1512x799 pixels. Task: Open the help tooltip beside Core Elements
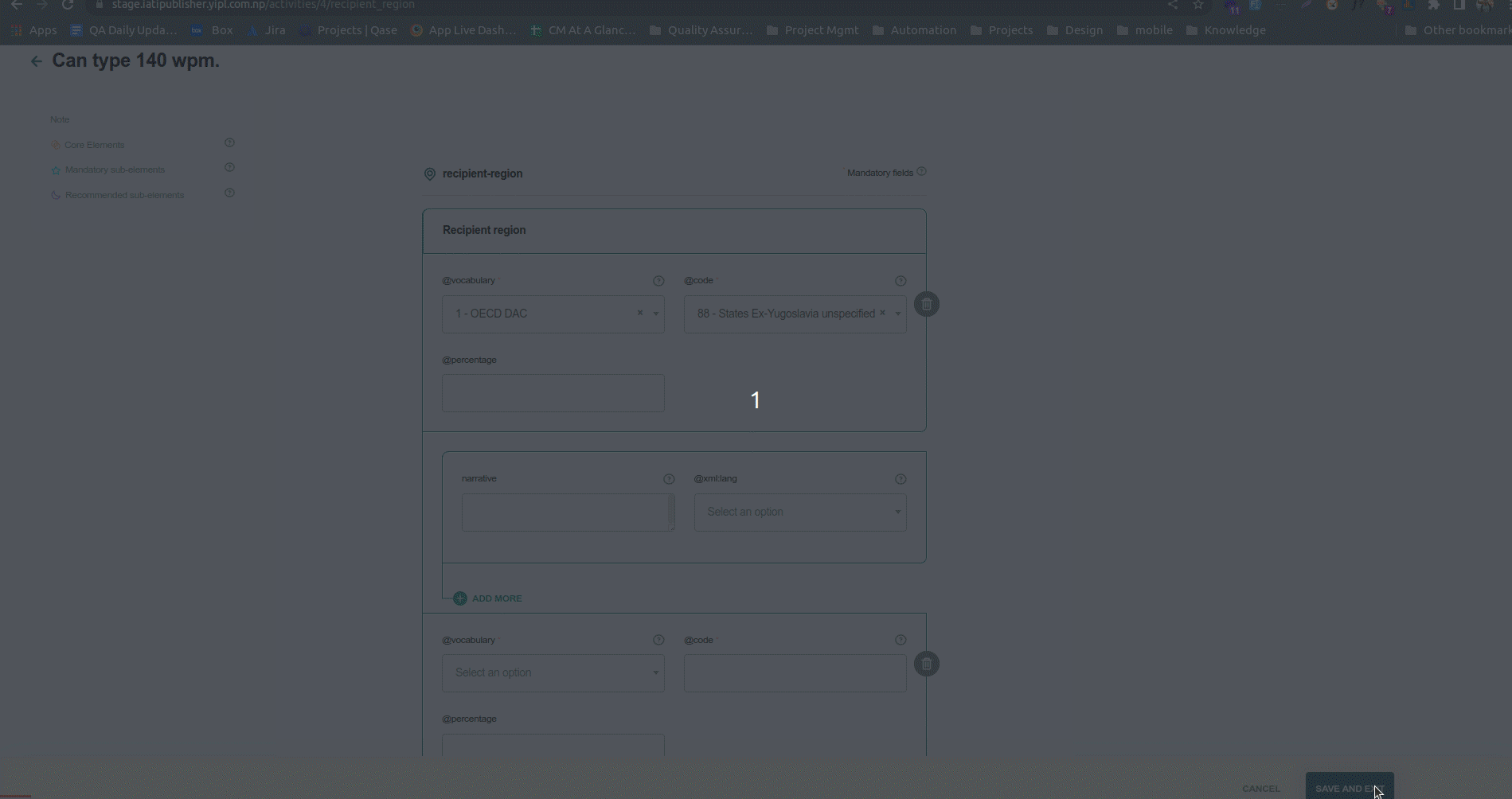[229, 142]
